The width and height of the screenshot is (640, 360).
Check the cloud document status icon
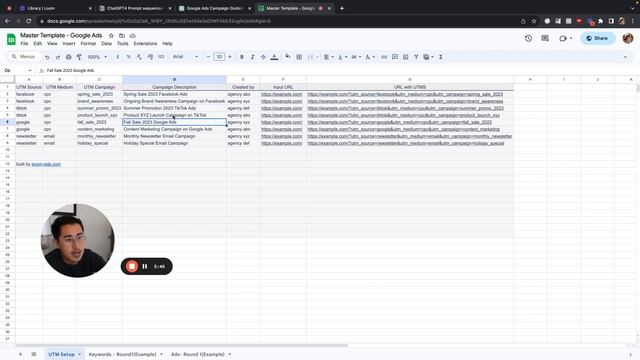click(x=133, y=36)
